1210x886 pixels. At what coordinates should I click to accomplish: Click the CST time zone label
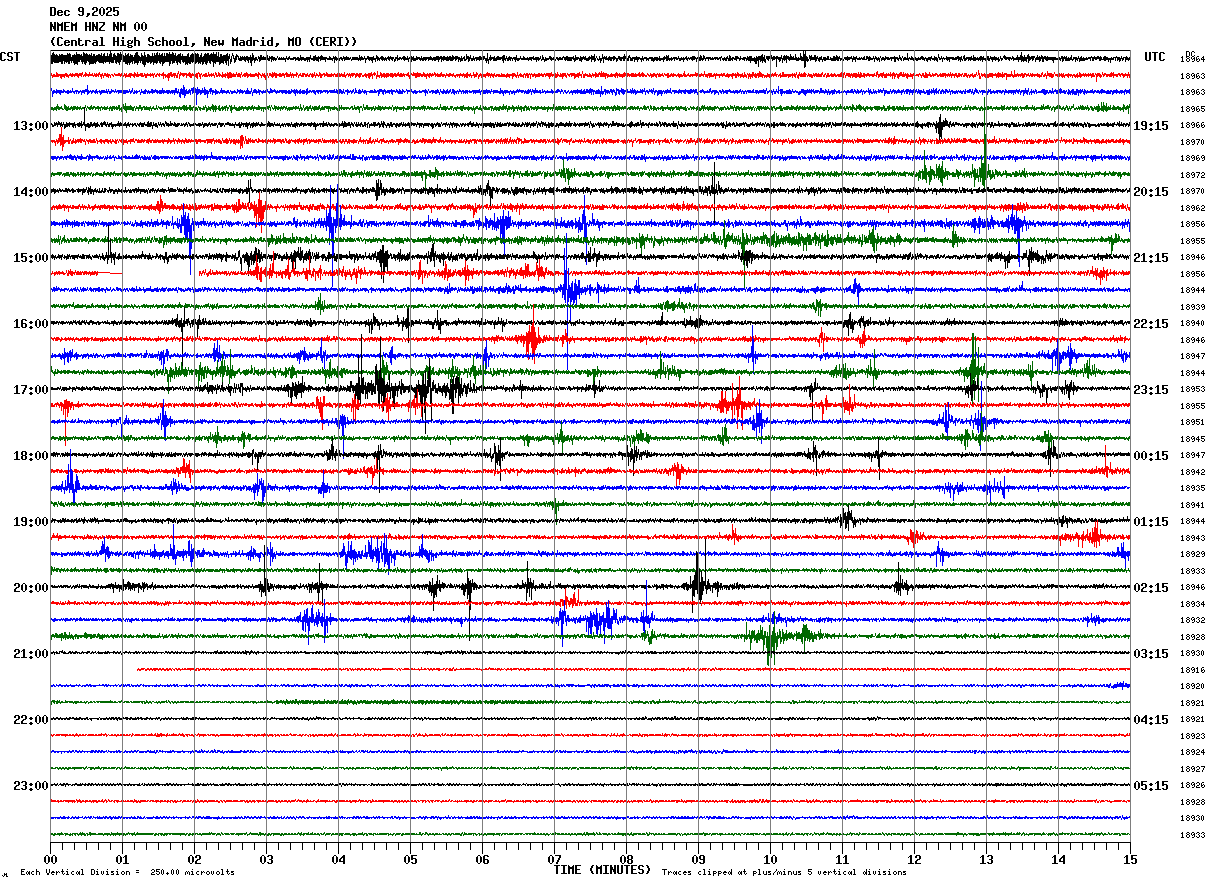[10, 57]
